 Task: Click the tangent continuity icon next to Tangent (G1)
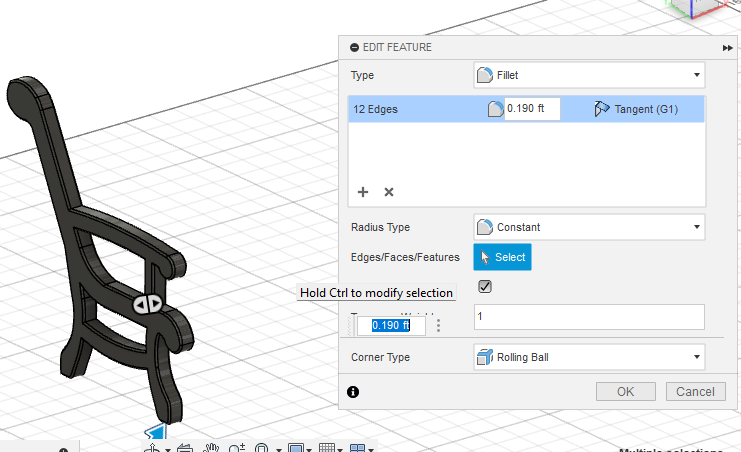602,109
